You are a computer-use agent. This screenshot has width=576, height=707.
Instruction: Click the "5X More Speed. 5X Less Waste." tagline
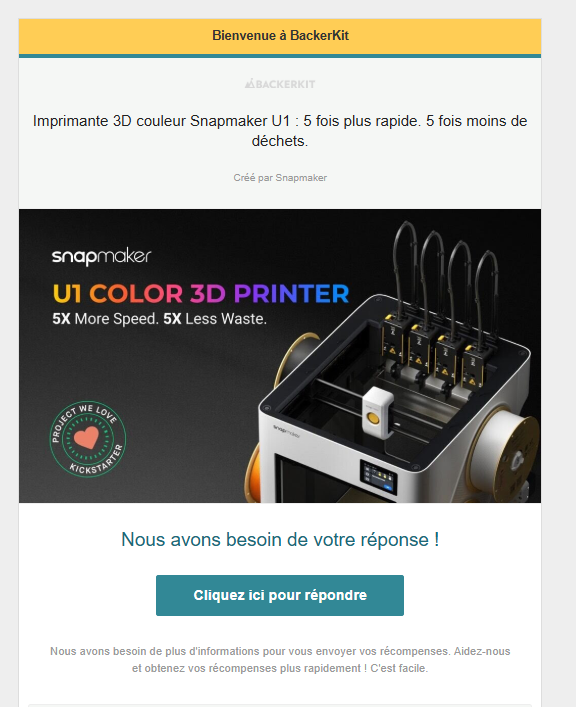[x=160, y=319]
